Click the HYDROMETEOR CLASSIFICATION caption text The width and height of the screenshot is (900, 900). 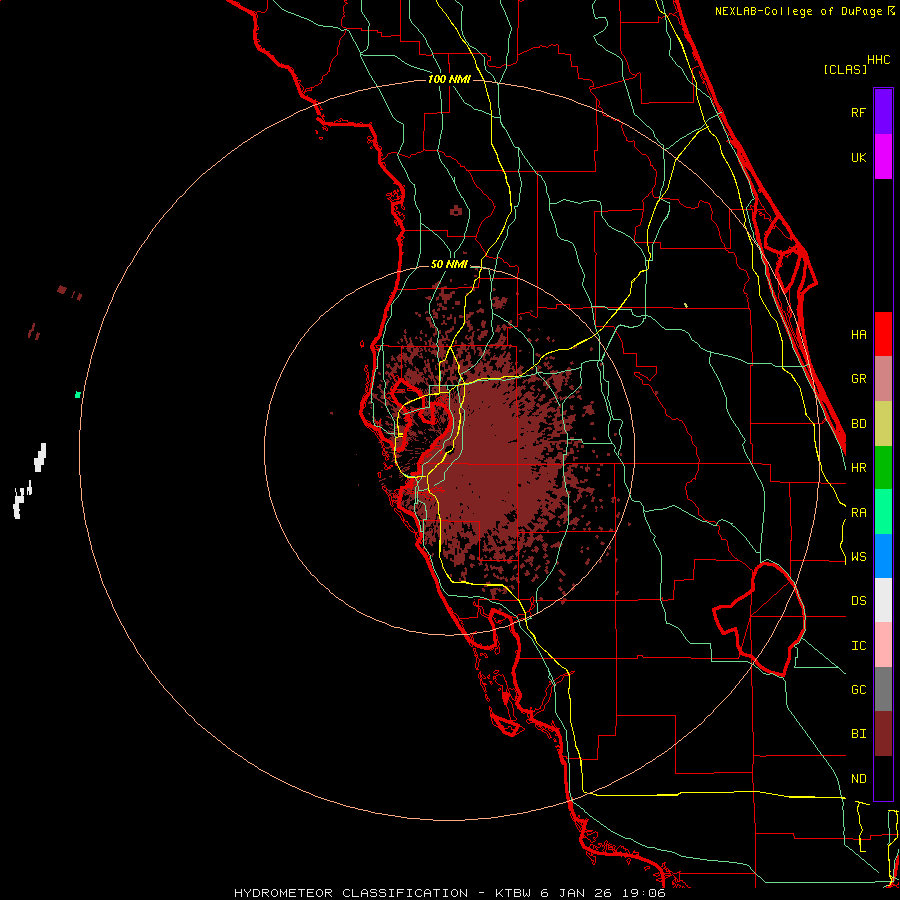click(351, 893)
